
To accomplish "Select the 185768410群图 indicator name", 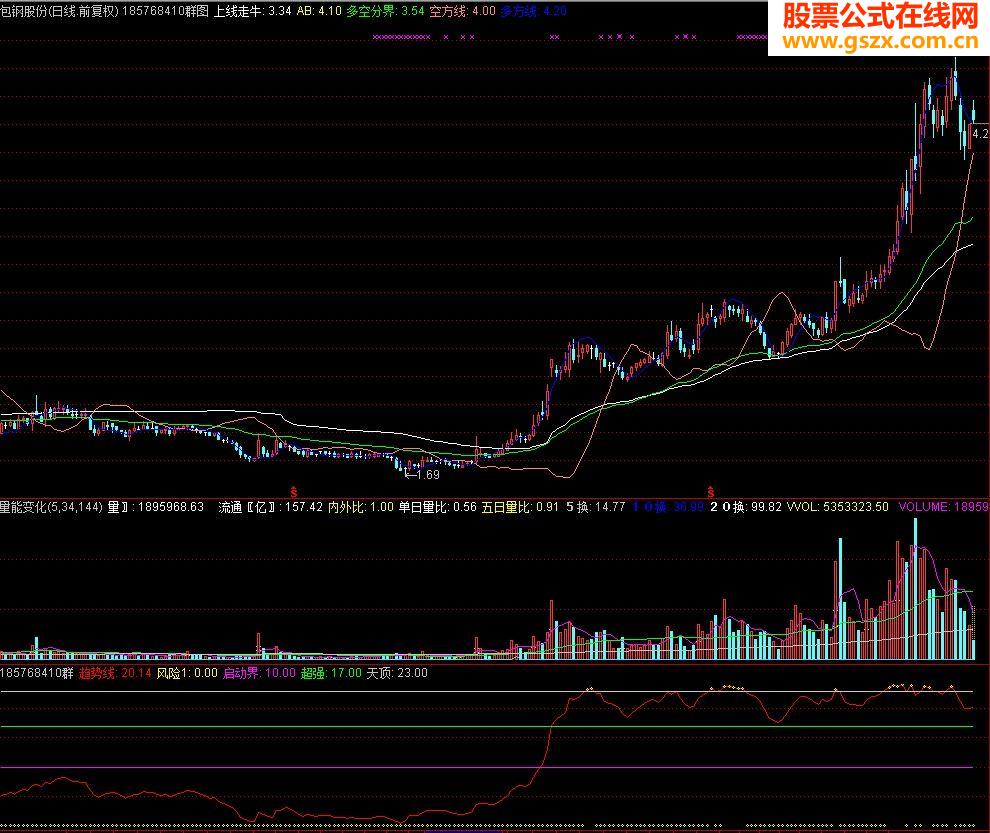I will click(x=165, y=11).
